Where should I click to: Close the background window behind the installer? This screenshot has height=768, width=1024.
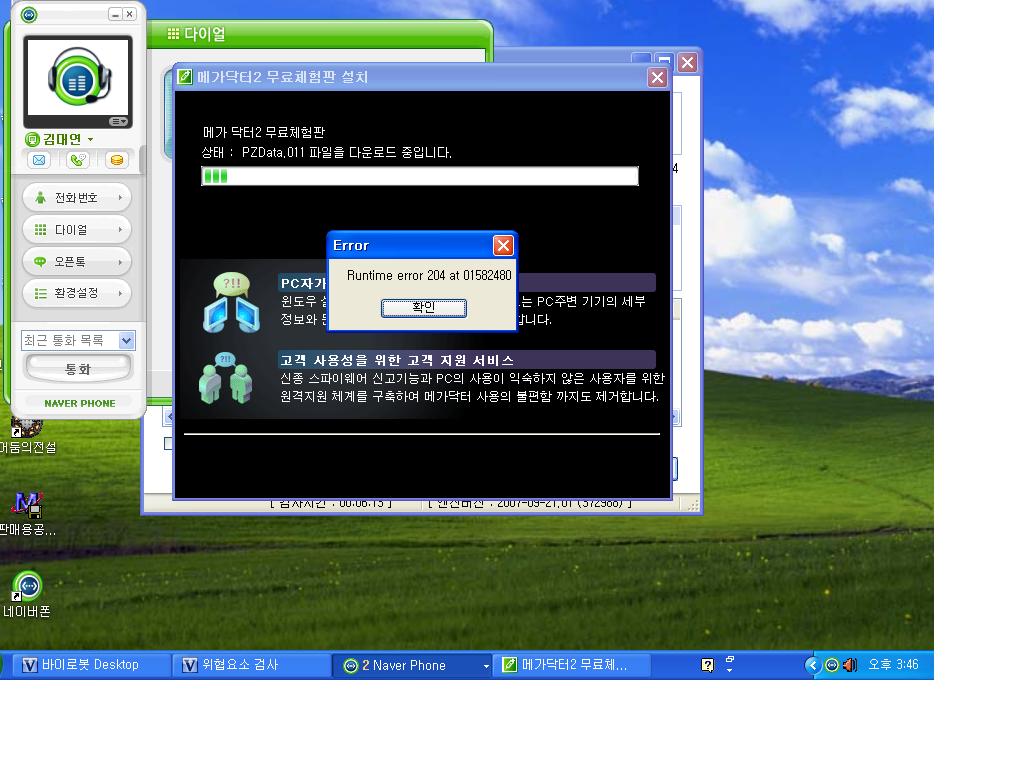click(687, 63)
